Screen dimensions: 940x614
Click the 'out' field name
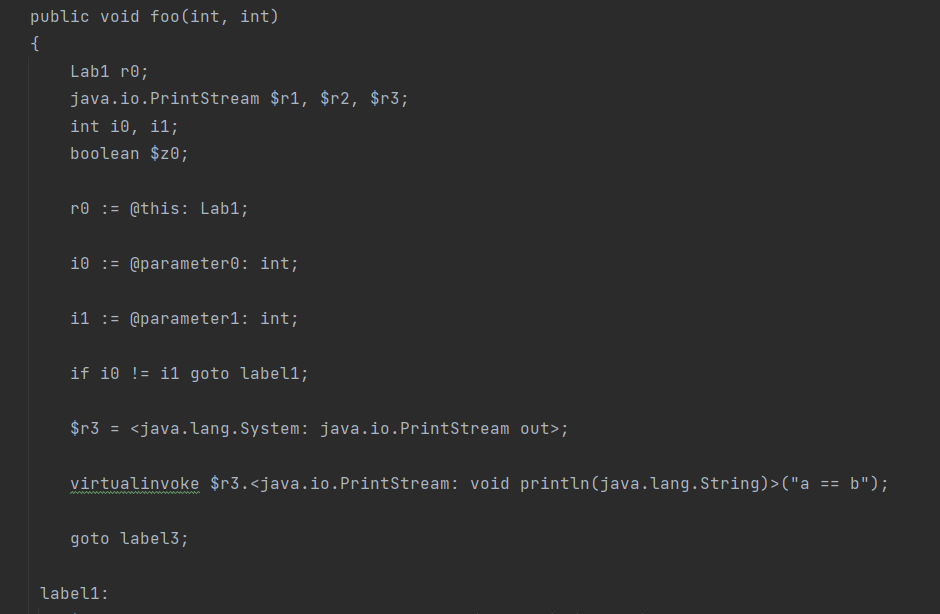tap(535, 429)
